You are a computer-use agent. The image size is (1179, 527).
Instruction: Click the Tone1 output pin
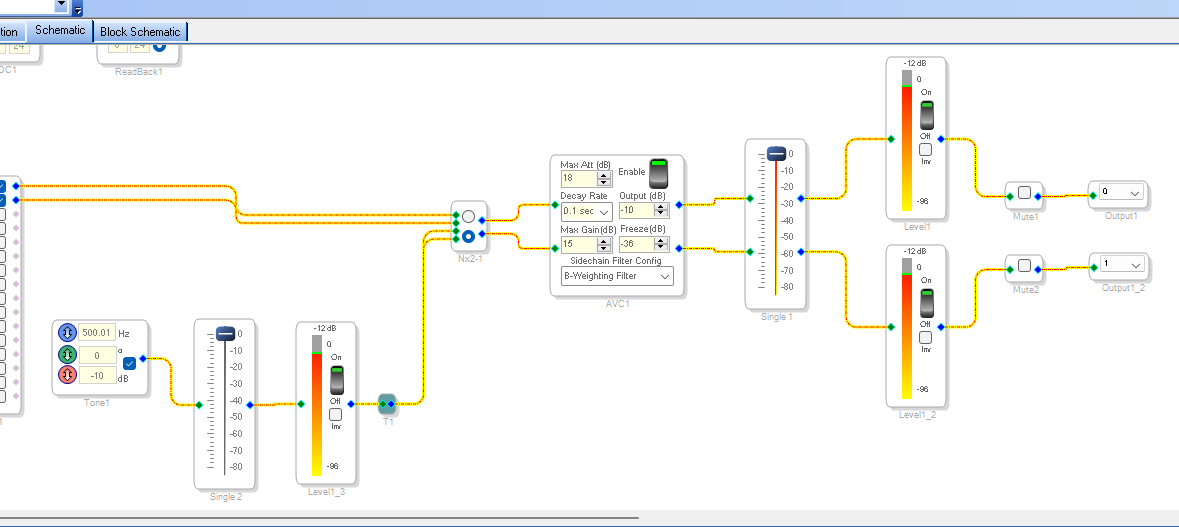tap(143, 359)
